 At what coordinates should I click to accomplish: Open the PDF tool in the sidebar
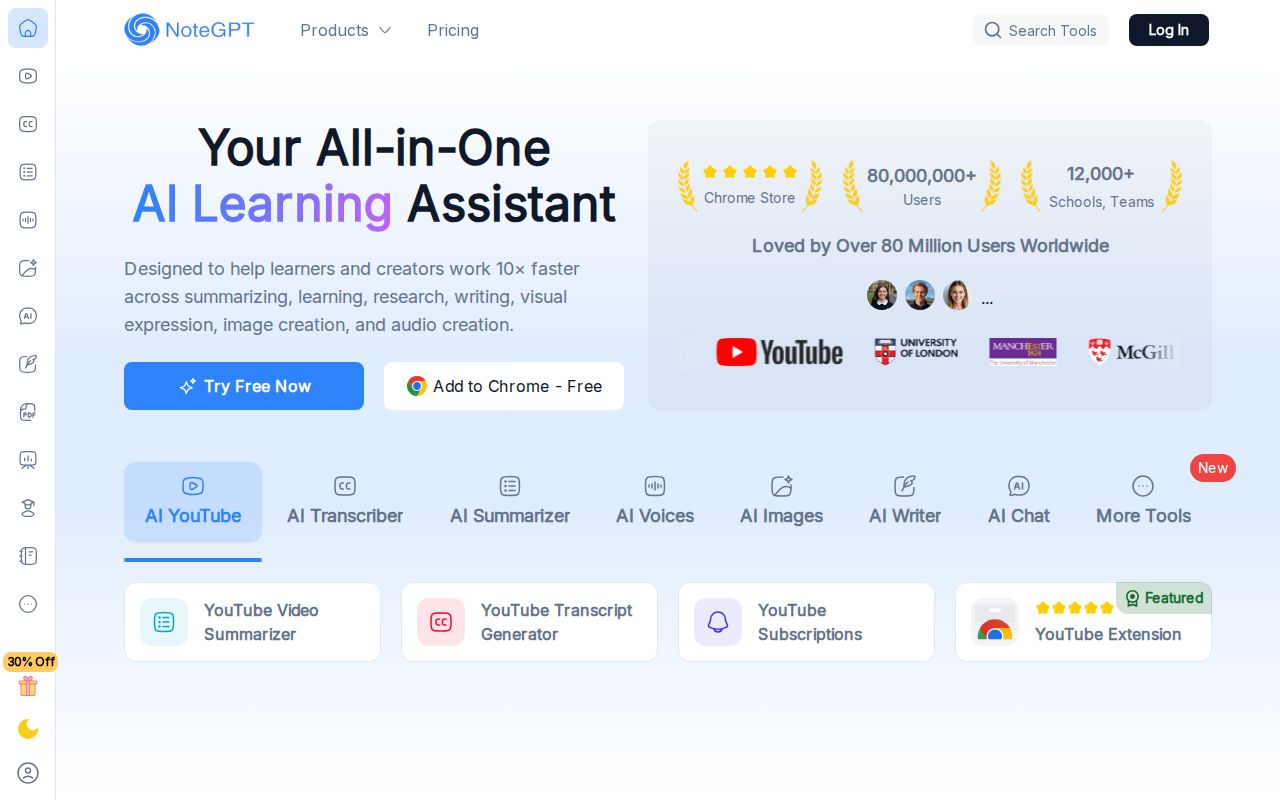pos(28,412)
